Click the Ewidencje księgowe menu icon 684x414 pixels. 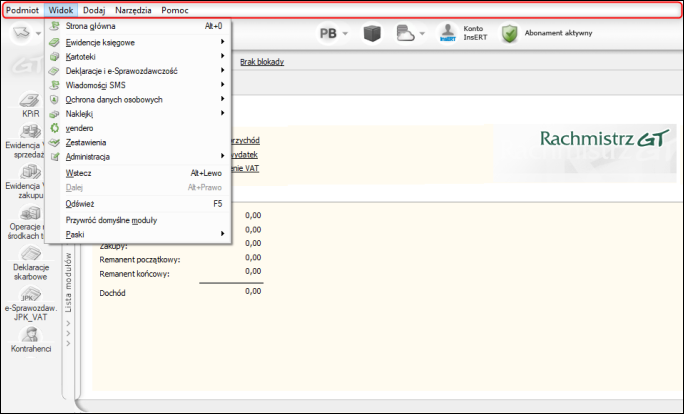54,42
